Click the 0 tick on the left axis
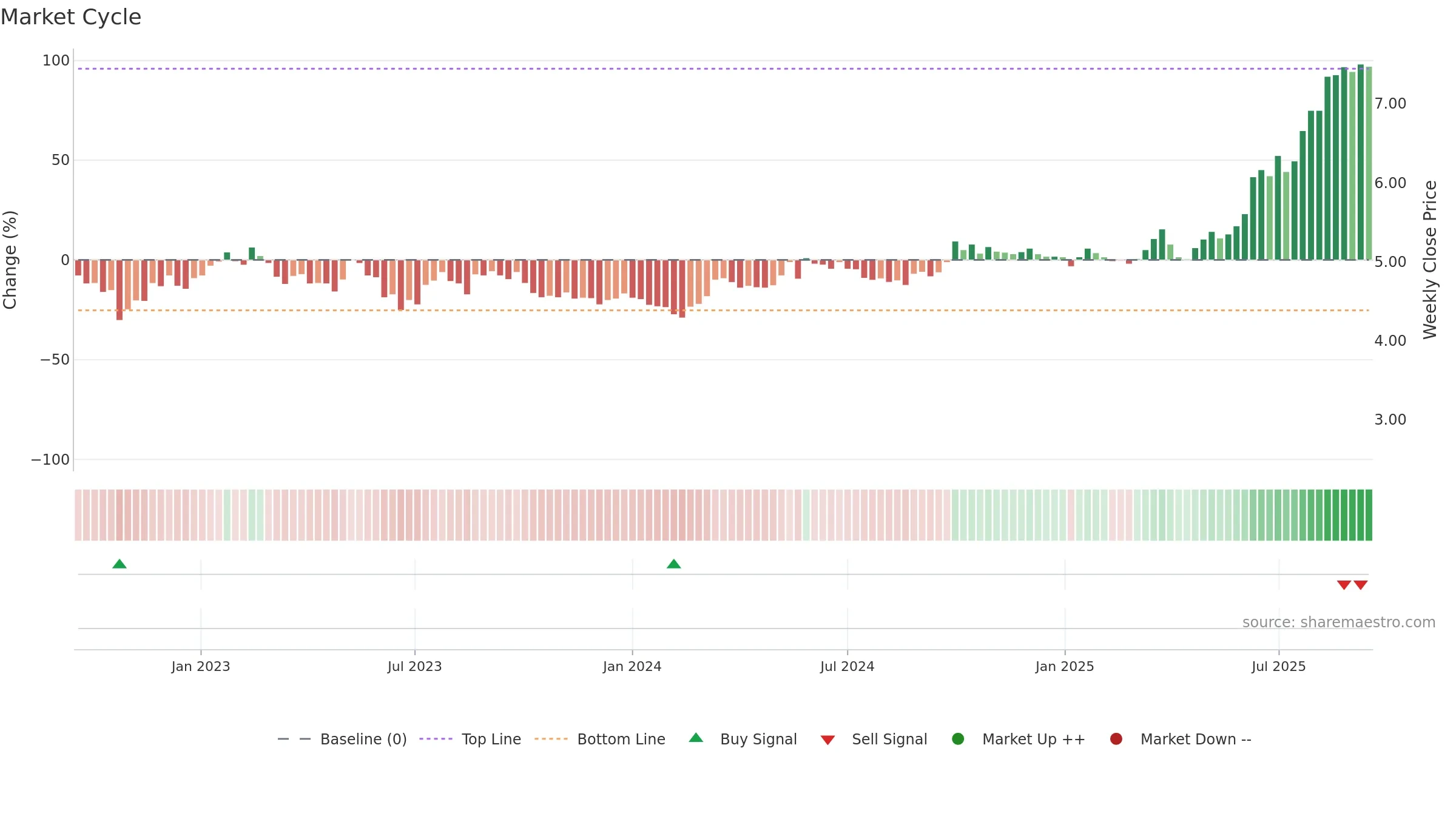Image resolution: width=1456 pixels, height=819 pixels. 66,260
